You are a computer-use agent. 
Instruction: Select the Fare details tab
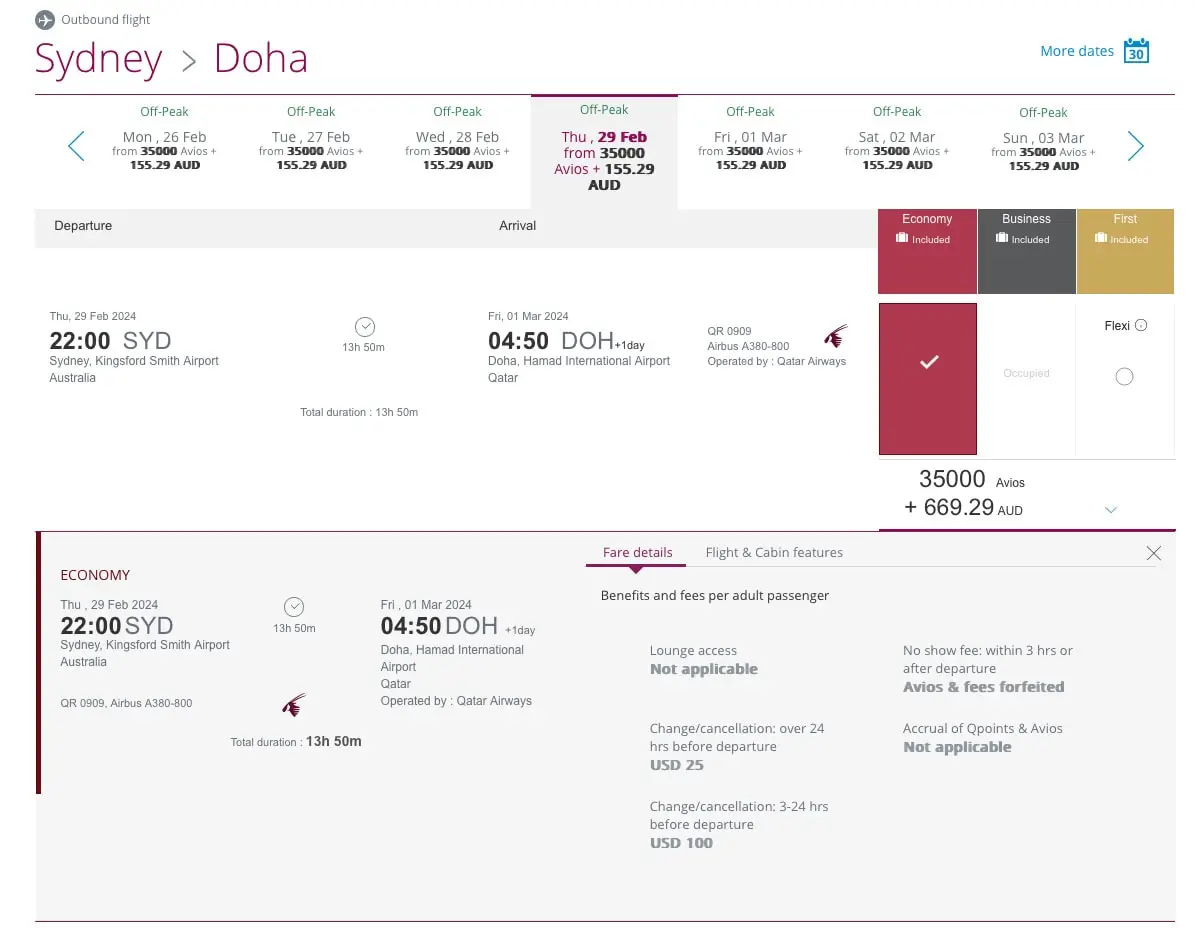click(637, 552)
